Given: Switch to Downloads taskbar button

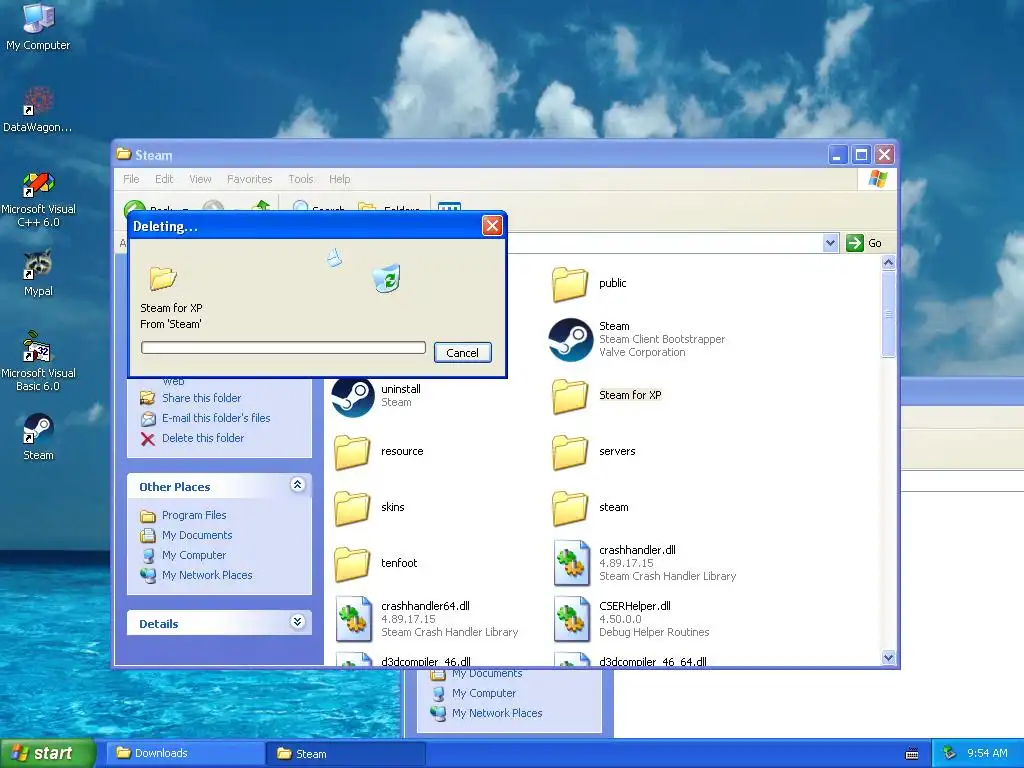Looking at the screenshot, I should [x=186, y=754].
